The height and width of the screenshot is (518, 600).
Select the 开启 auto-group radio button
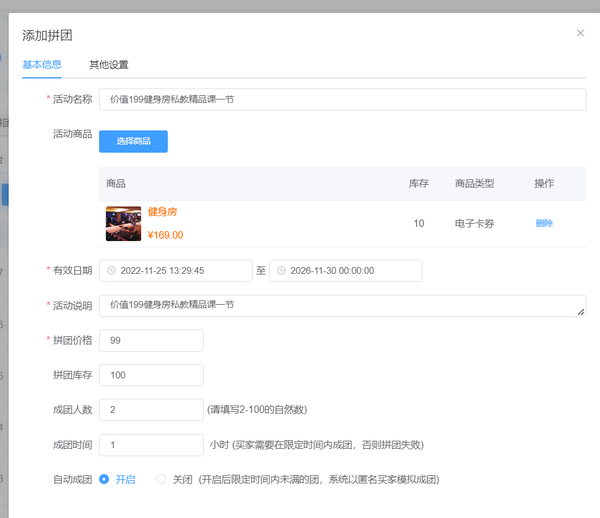pyautogui.click(x=104, y=479)
